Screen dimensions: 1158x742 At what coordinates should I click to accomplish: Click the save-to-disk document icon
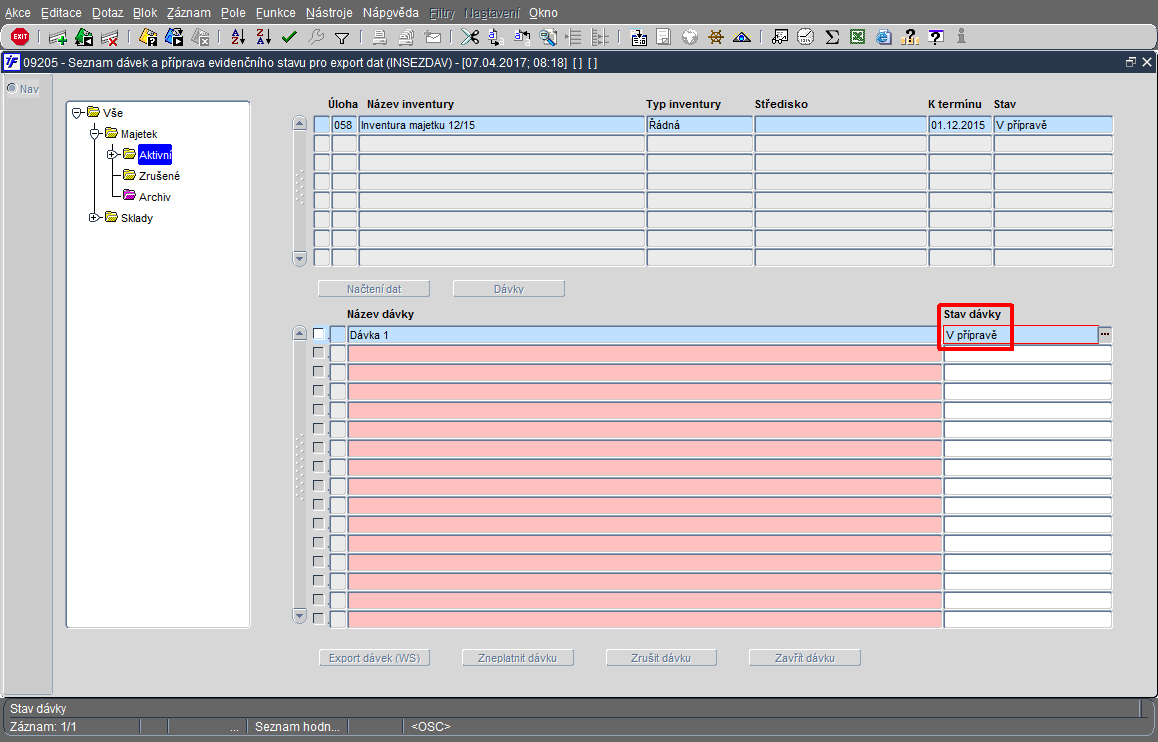tap(639, 37)
